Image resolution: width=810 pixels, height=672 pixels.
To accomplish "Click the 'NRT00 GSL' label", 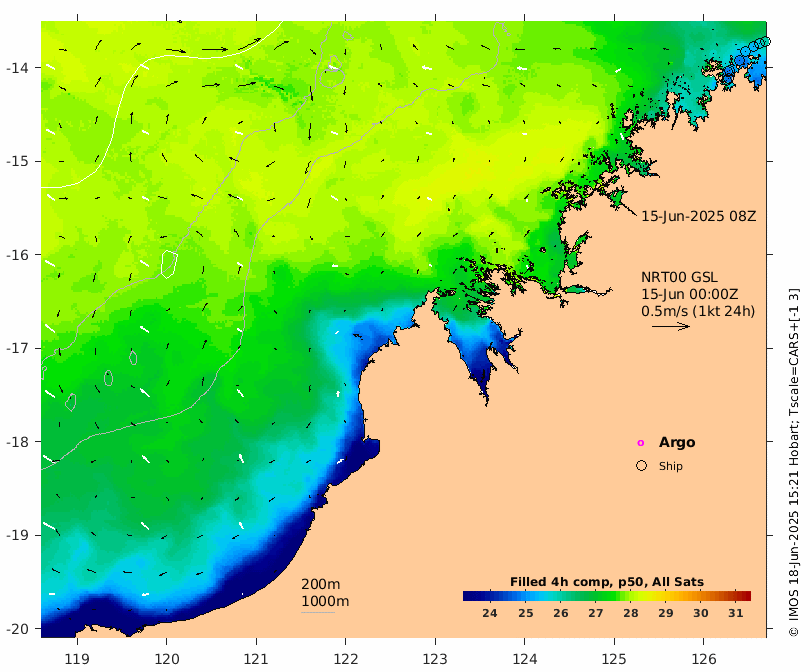I will point(679,277).
